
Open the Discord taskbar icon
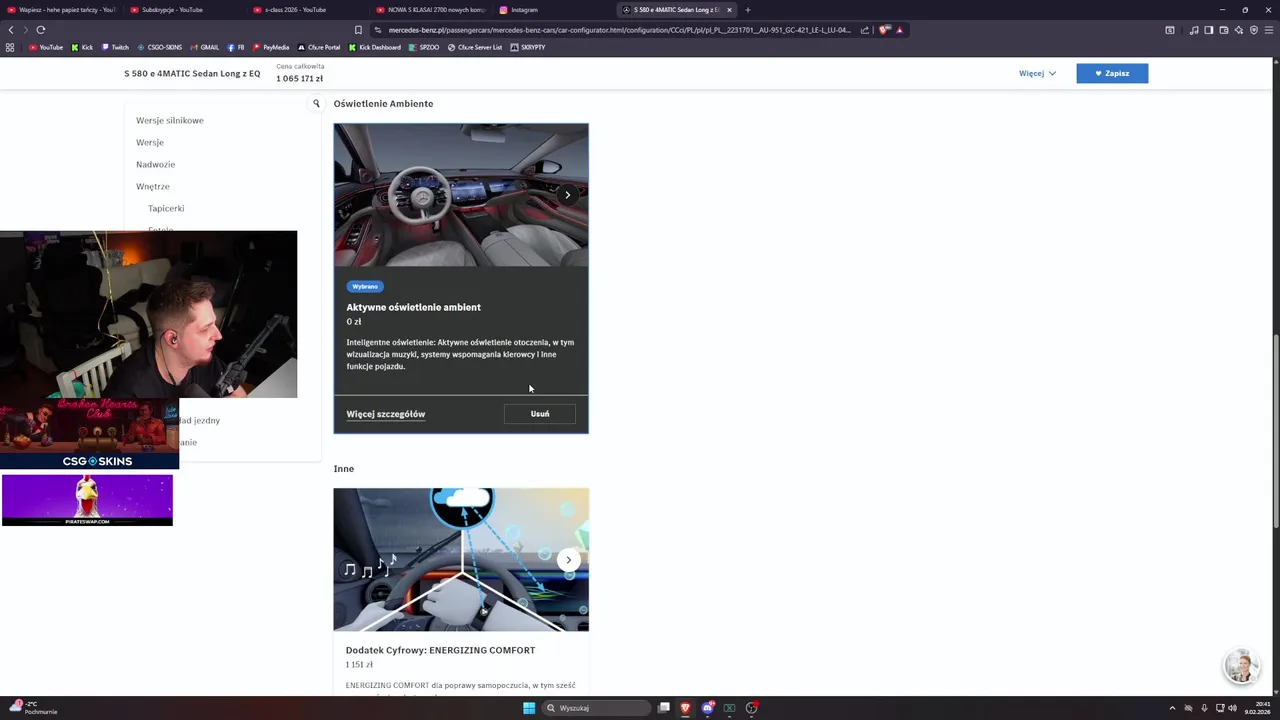707,708
